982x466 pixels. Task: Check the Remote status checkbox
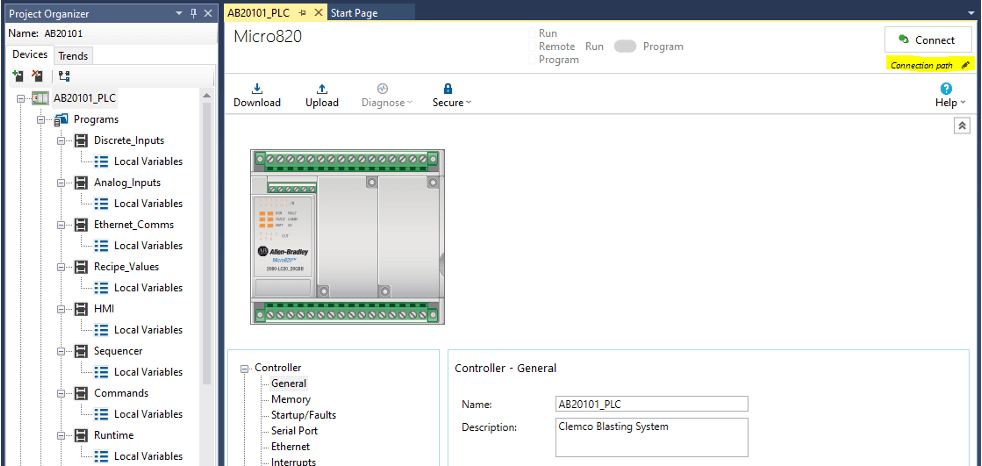point(532,46)
